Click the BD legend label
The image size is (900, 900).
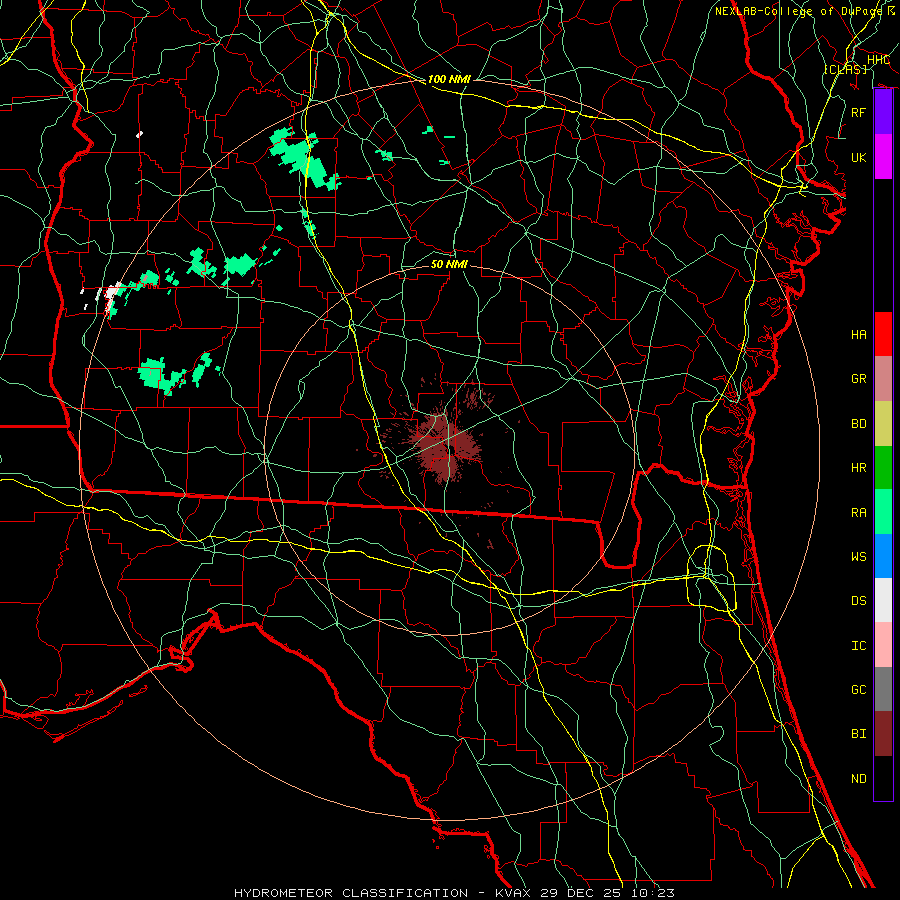[859, 424]
